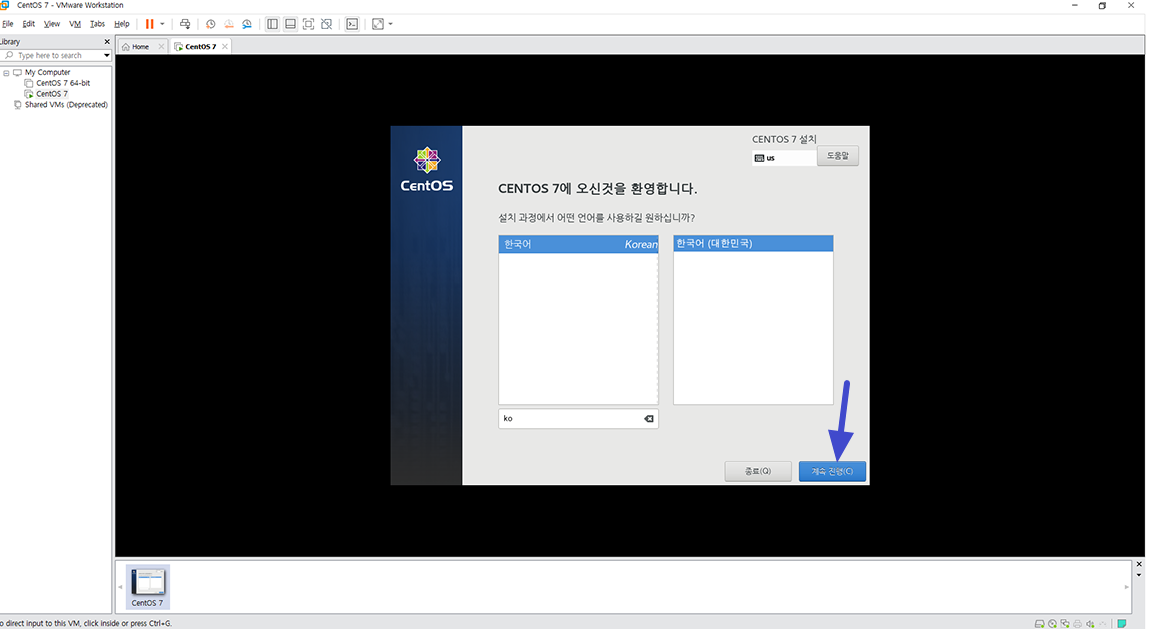Open the Tabs menu
Viewport: 1150px width, 629px height.
click(x=98, y=24)
